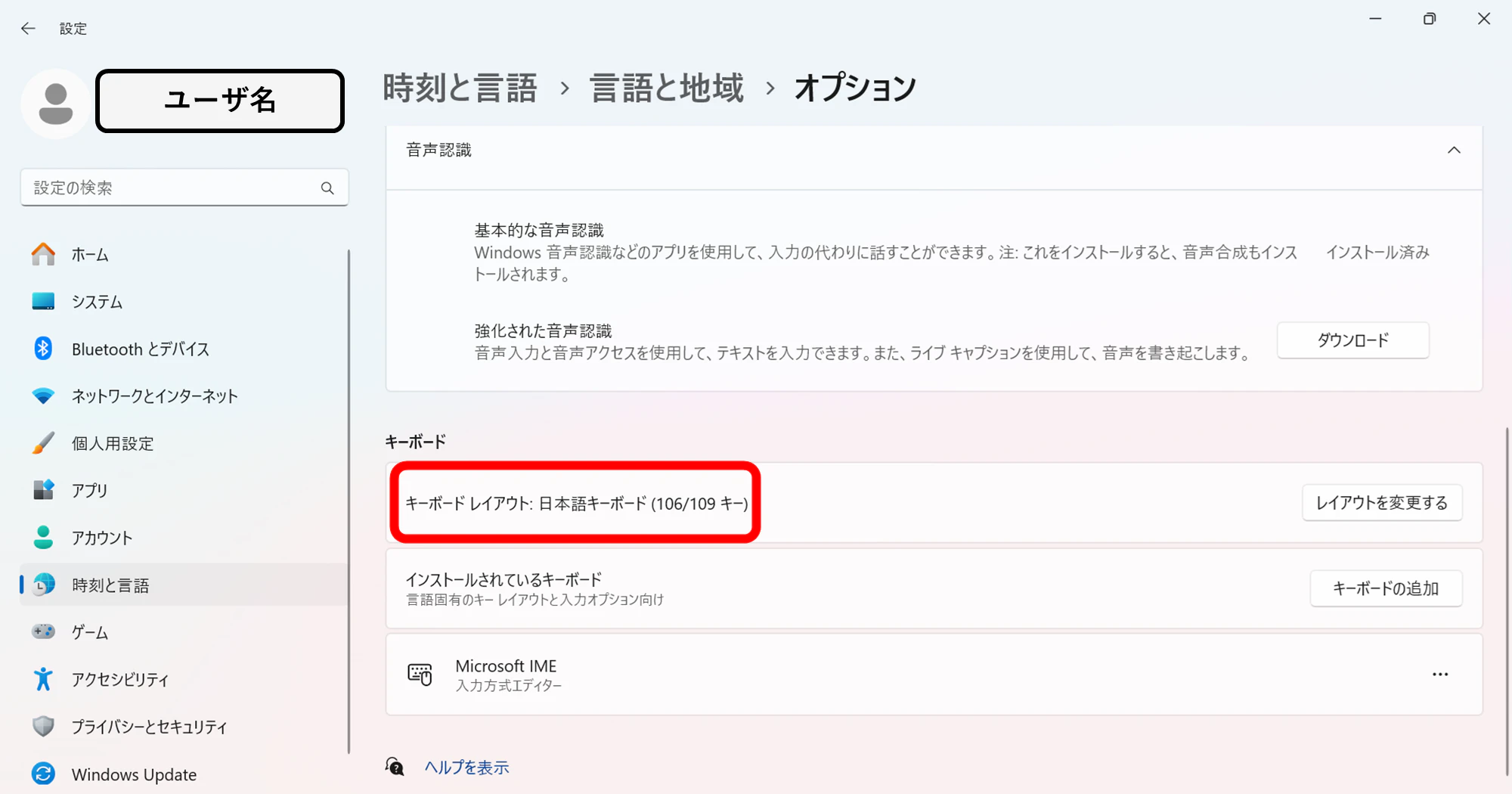Click the main content vertical scrollbar
The width and height of the screenshot is (1512, 794).
point(1507,602)
